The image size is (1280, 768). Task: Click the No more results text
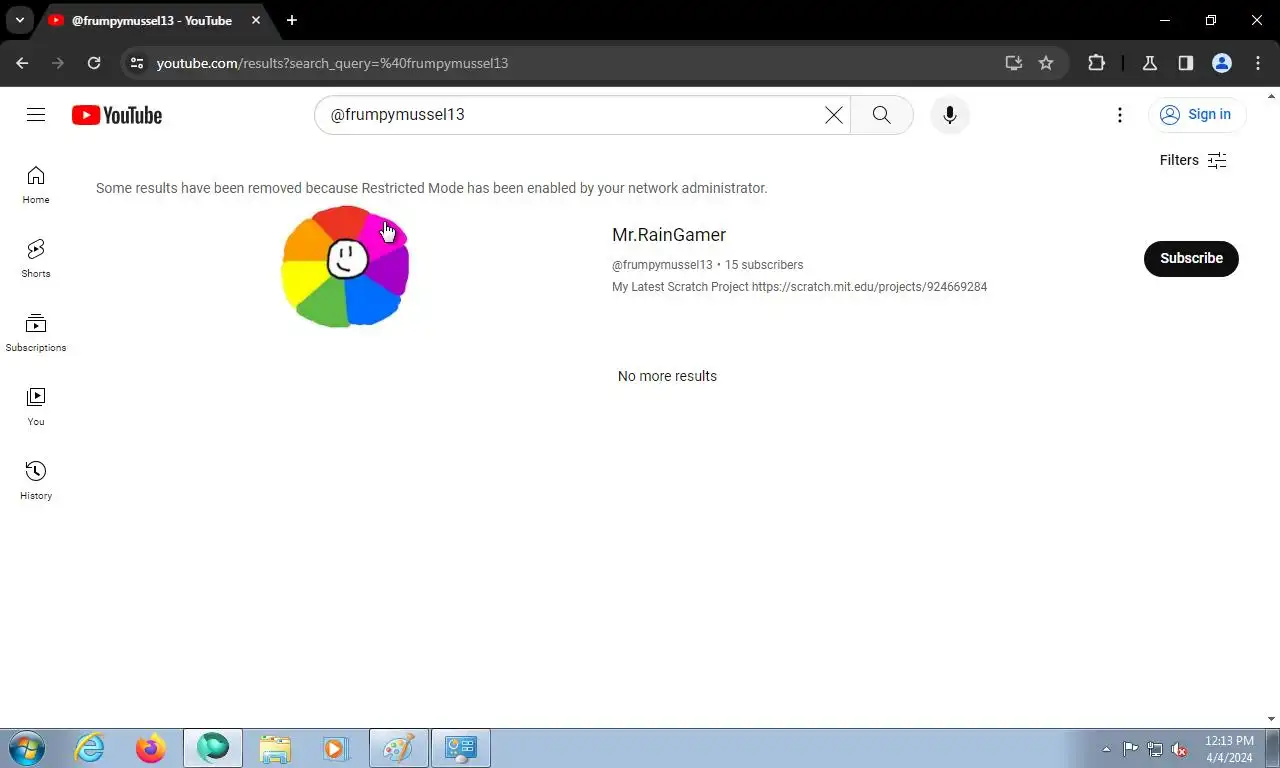pos(667,376)
